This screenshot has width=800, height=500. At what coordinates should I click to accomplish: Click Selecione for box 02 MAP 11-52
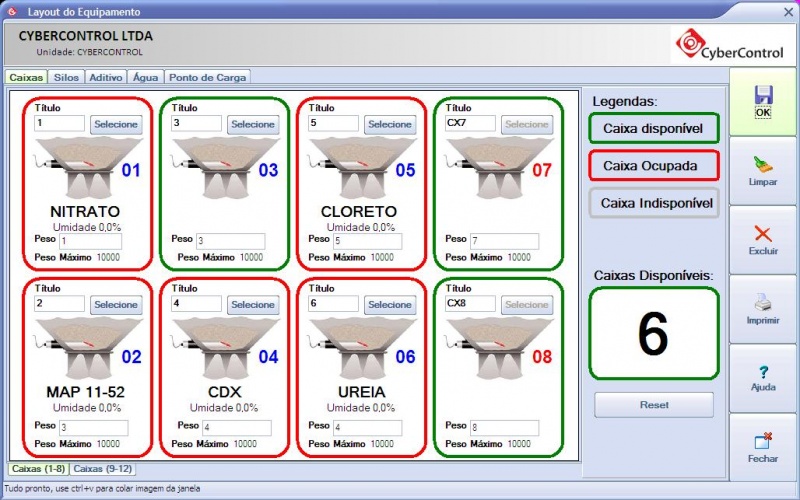click(x=116, y=305)
